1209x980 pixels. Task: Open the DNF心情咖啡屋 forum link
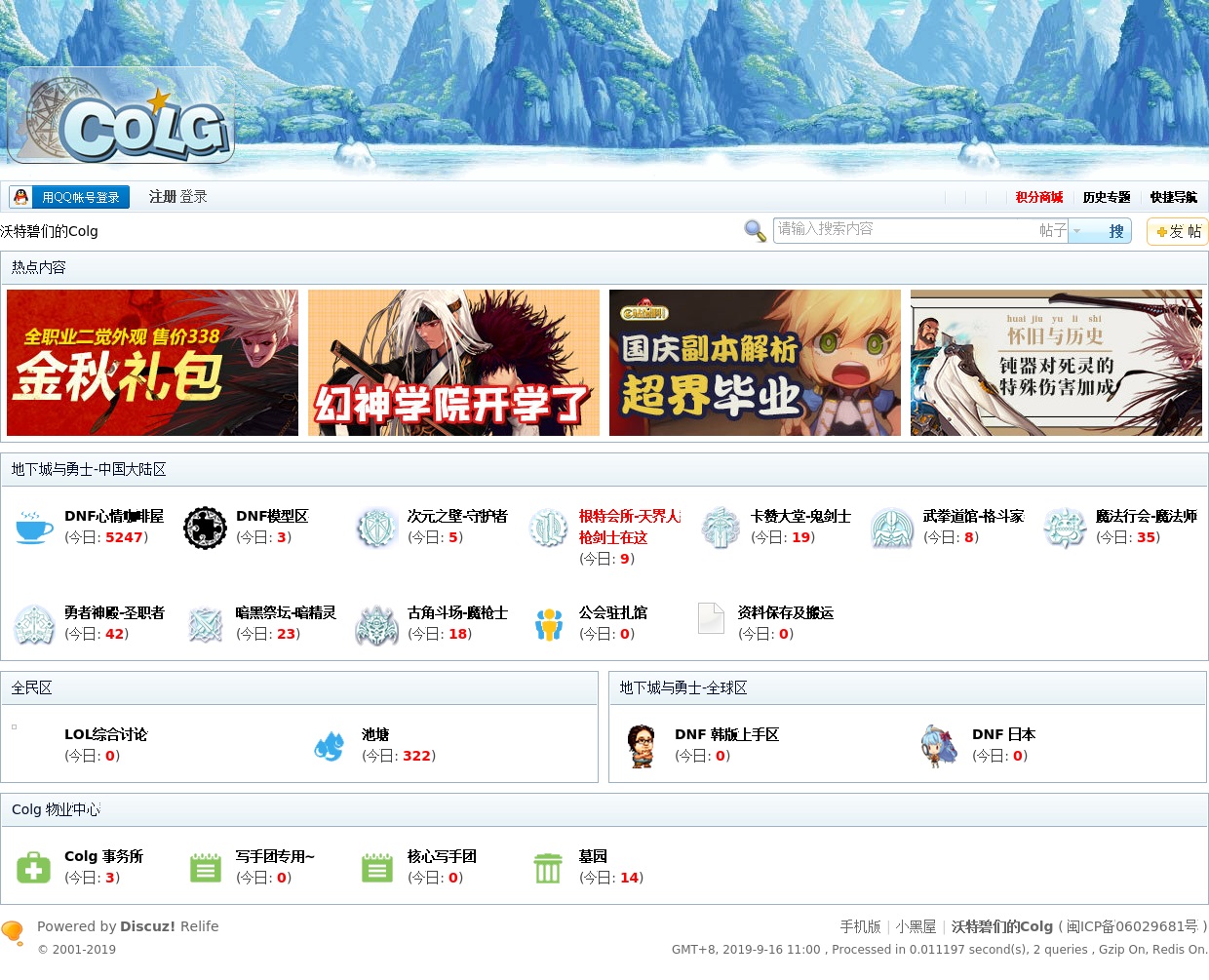(x=114, y=516)
